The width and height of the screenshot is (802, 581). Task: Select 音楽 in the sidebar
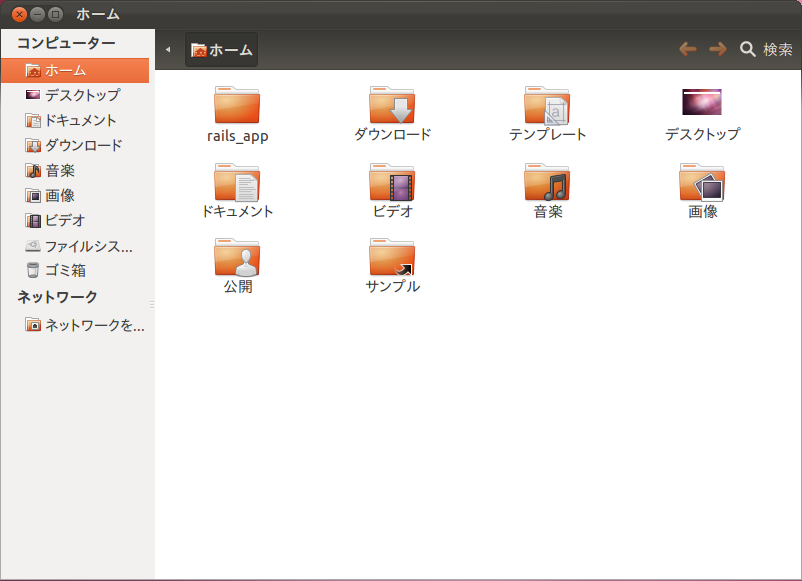pos(75,170)
